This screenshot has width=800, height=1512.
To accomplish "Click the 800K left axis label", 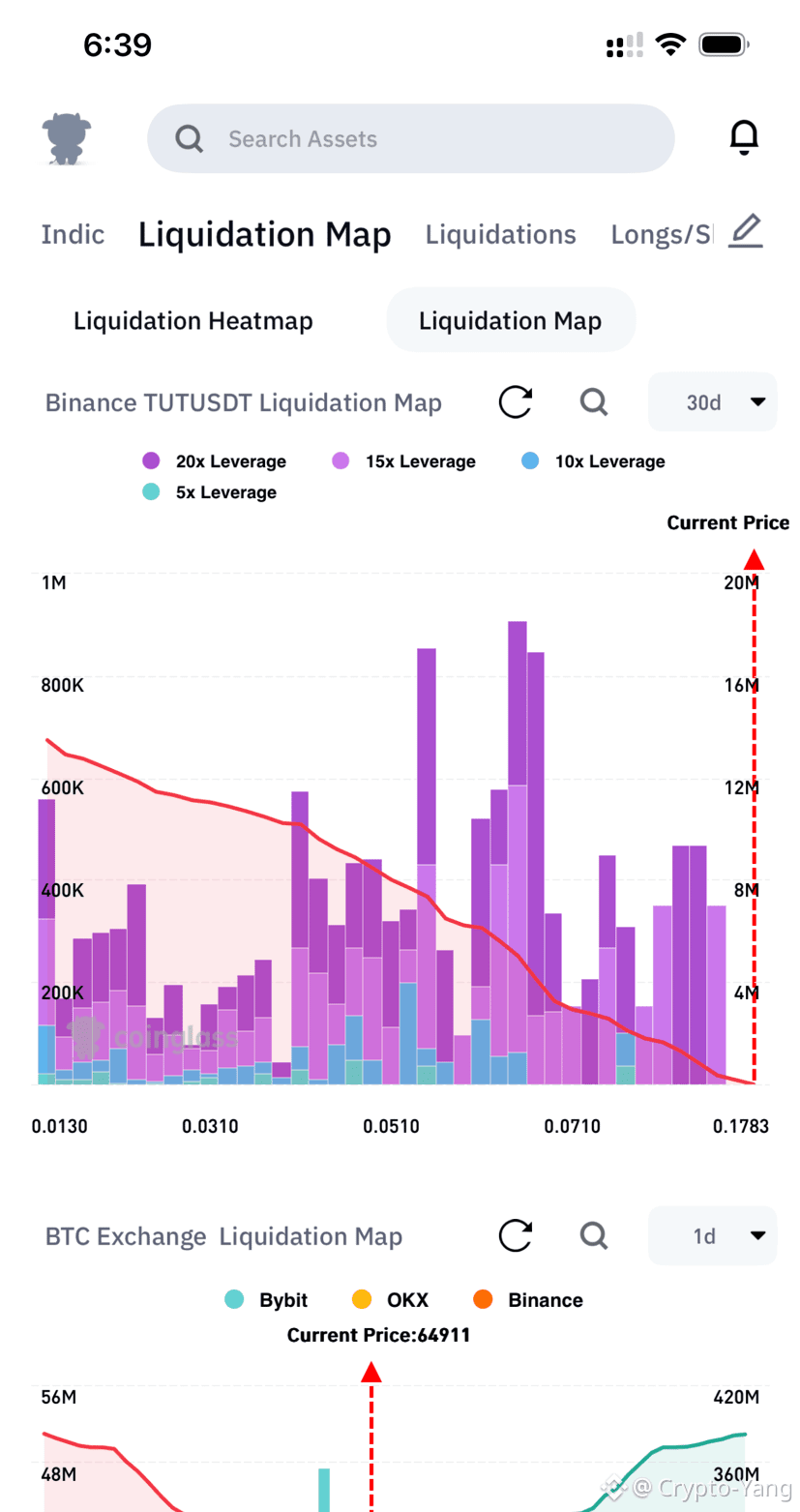I will tap(63, 686).
